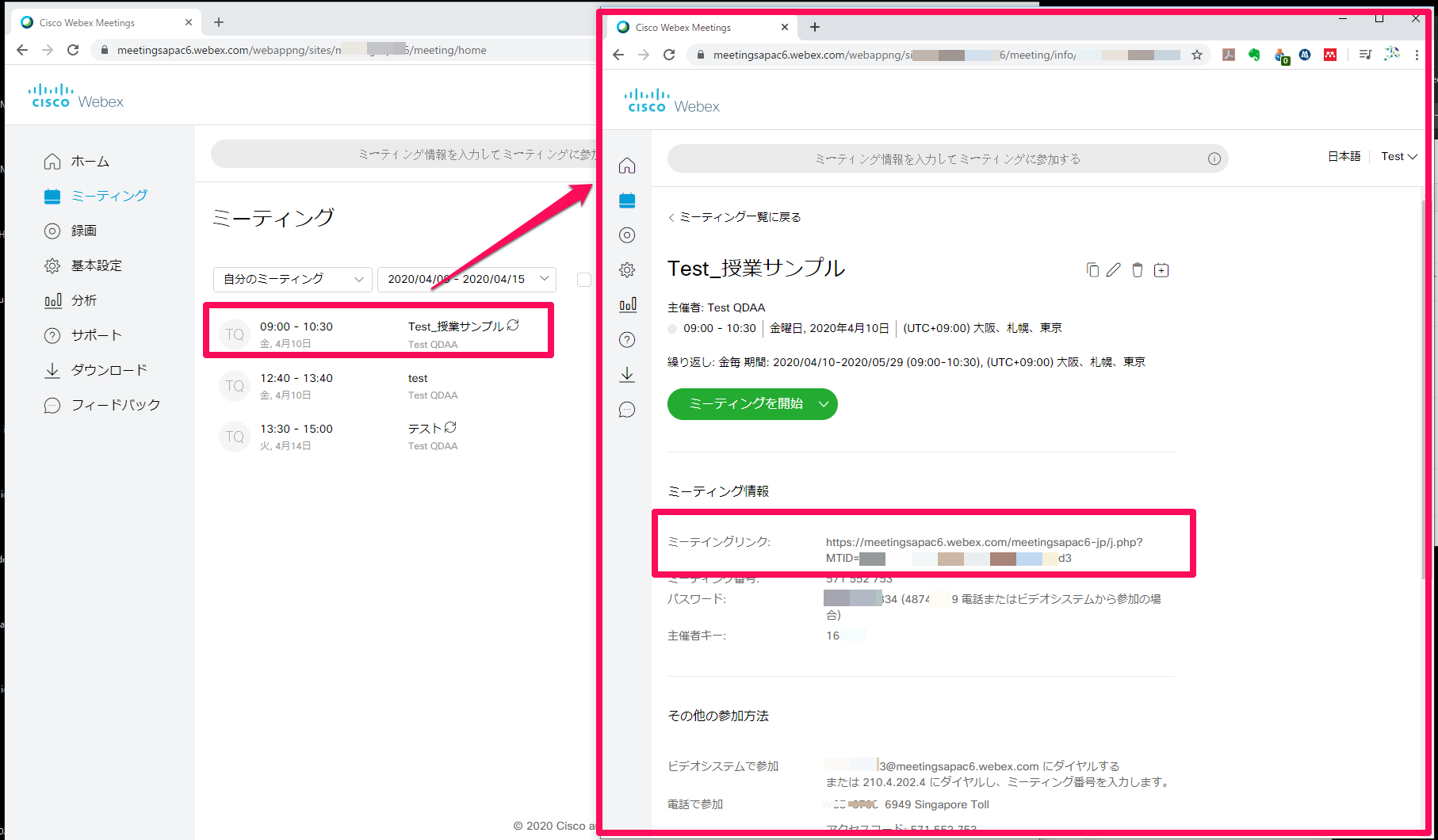The width and height of the screenshot is (1438, 840).
Task: Go back via ミーティング一覧に戻る link
Action: pyautogui.click(x=735, y=217)
